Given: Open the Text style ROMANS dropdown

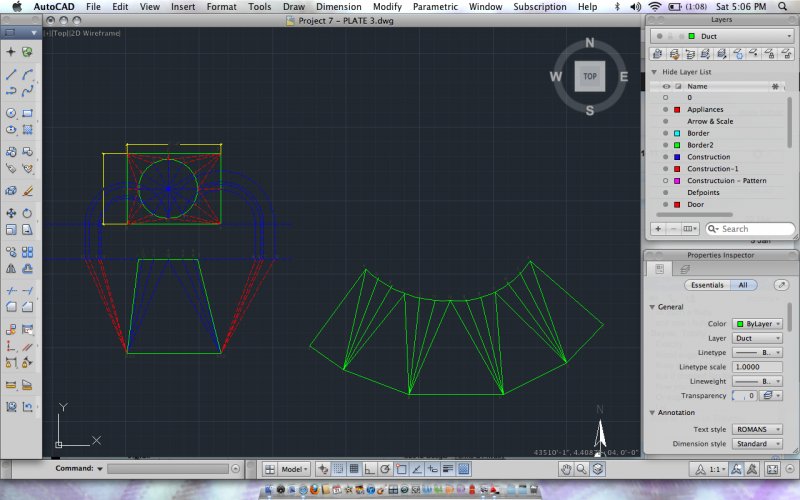Looking at the screenshot, I should tap(758, 430).
